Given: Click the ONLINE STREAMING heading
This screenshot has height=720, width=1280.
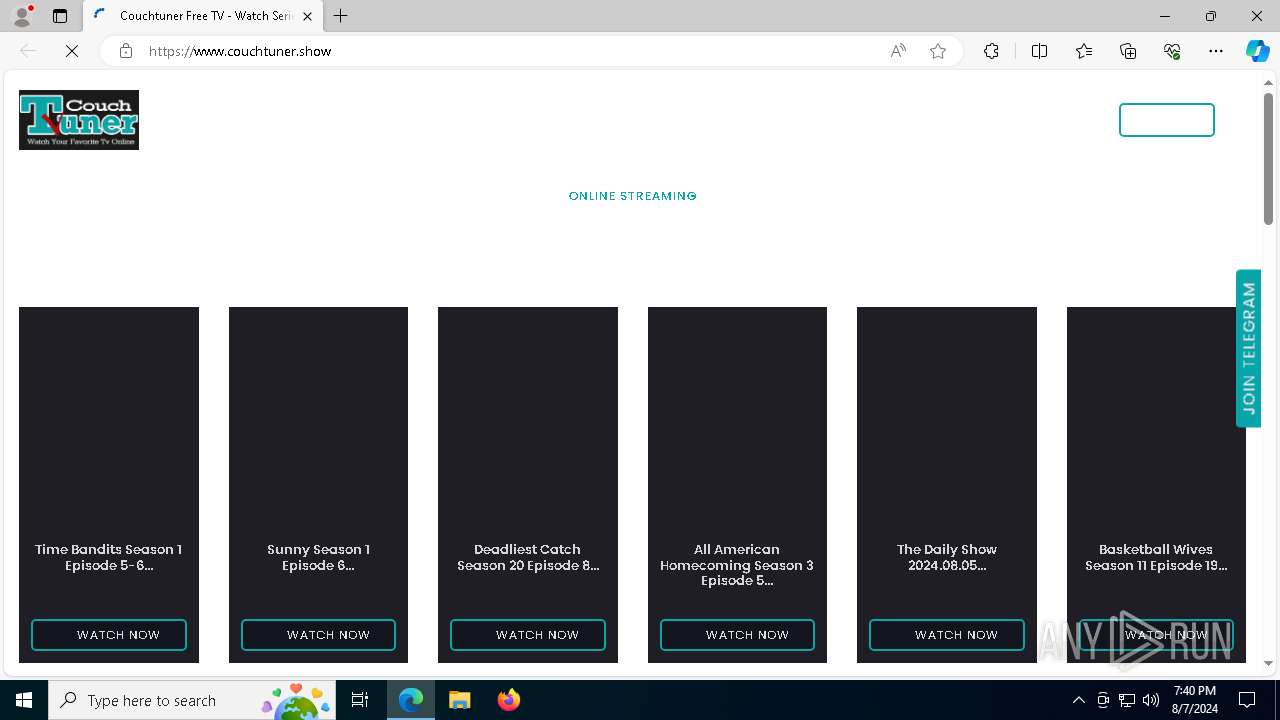Looking at the screenshot, I should 633,196.
